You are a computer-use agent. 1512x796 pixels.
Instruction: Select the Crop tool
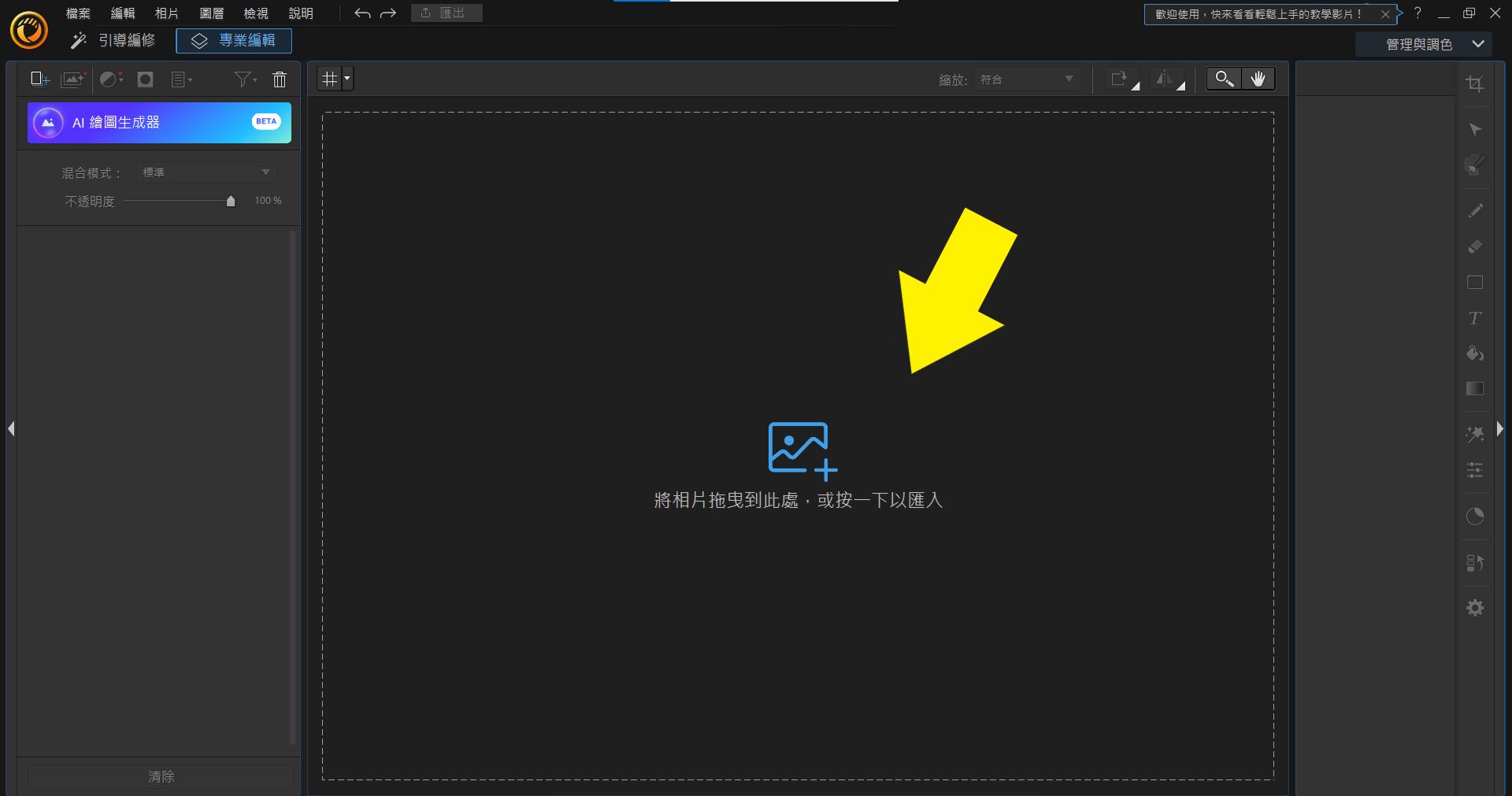coord(1475,84)
